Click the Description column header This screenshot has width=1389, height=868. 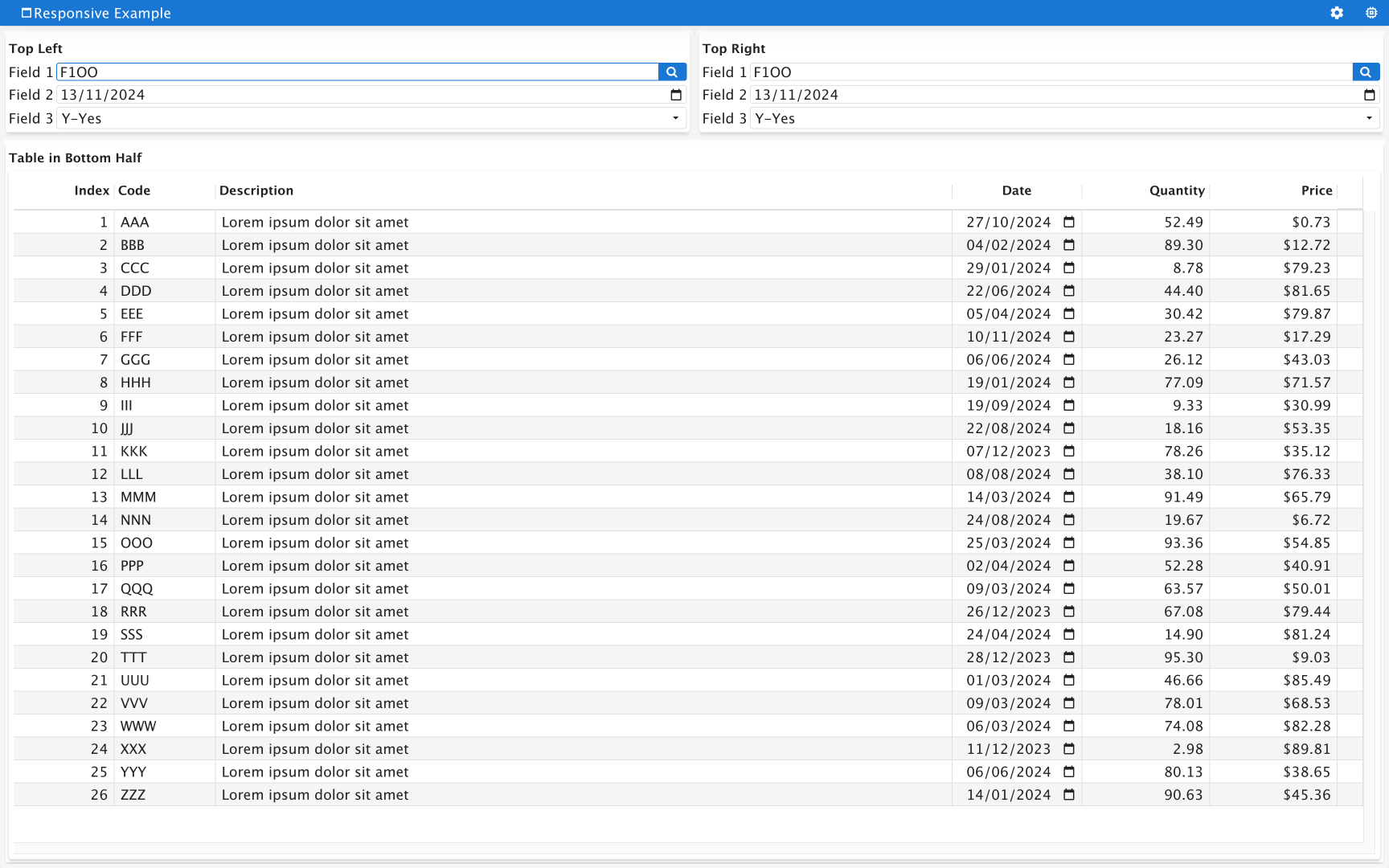[256, 190]
